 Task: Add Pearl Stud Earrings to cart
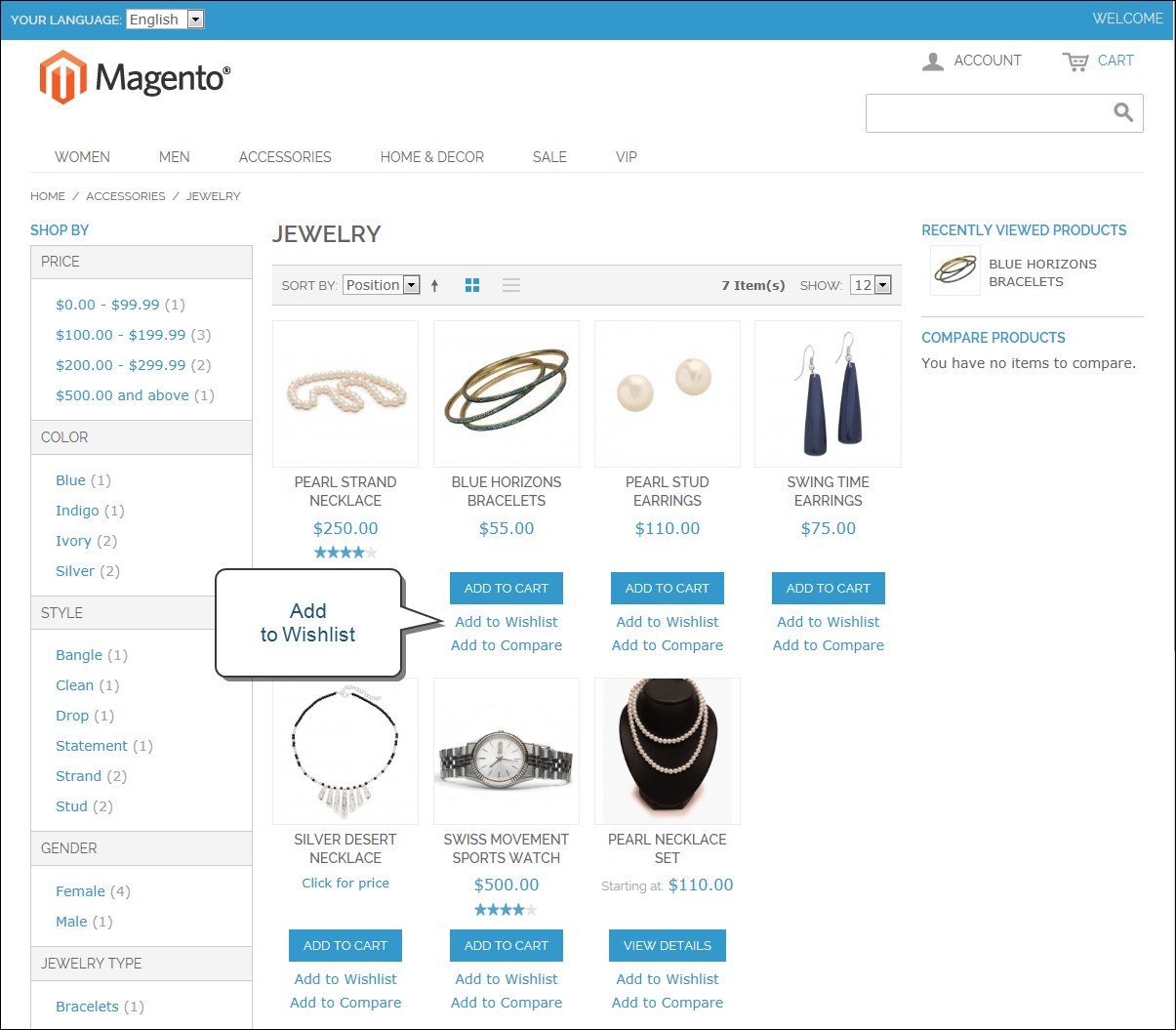pos(668,588)
